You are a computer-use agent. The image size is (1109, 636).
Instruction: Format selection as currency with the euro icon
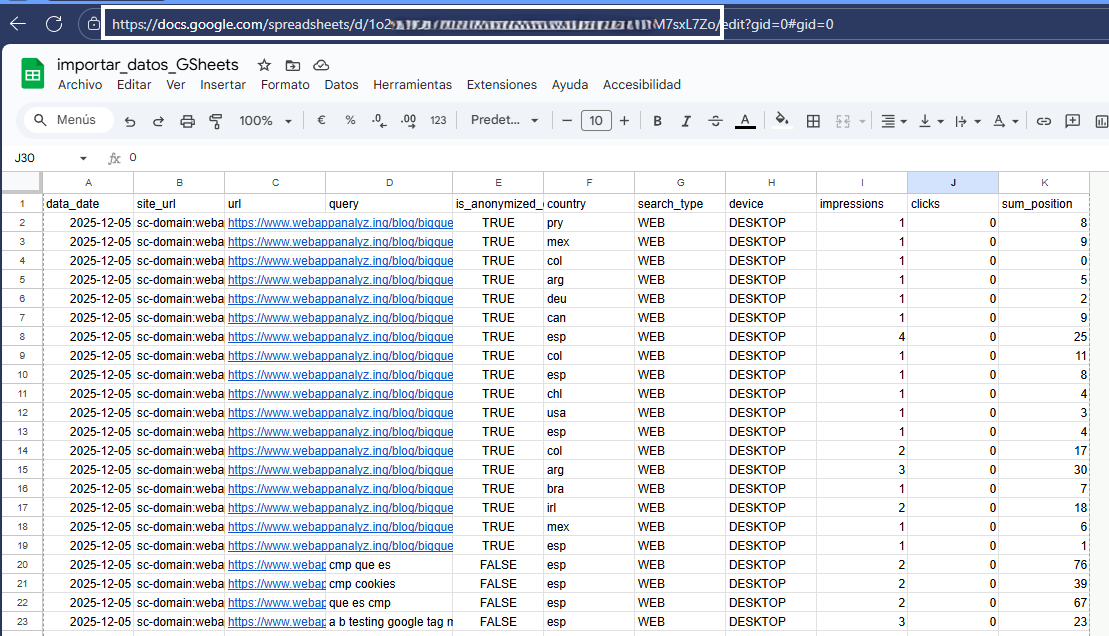[319, 121]
